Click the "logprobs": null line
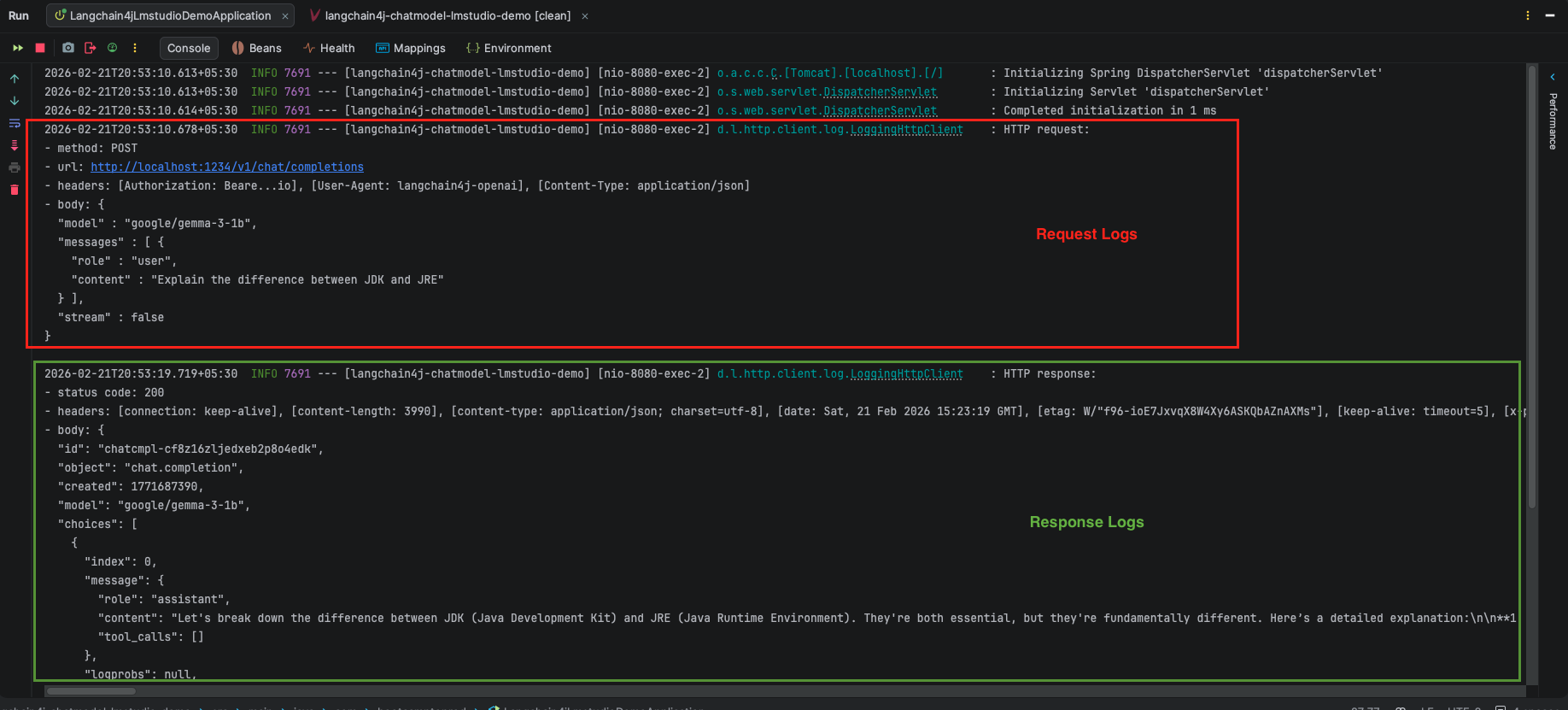1568x710 pixels. 141,674
